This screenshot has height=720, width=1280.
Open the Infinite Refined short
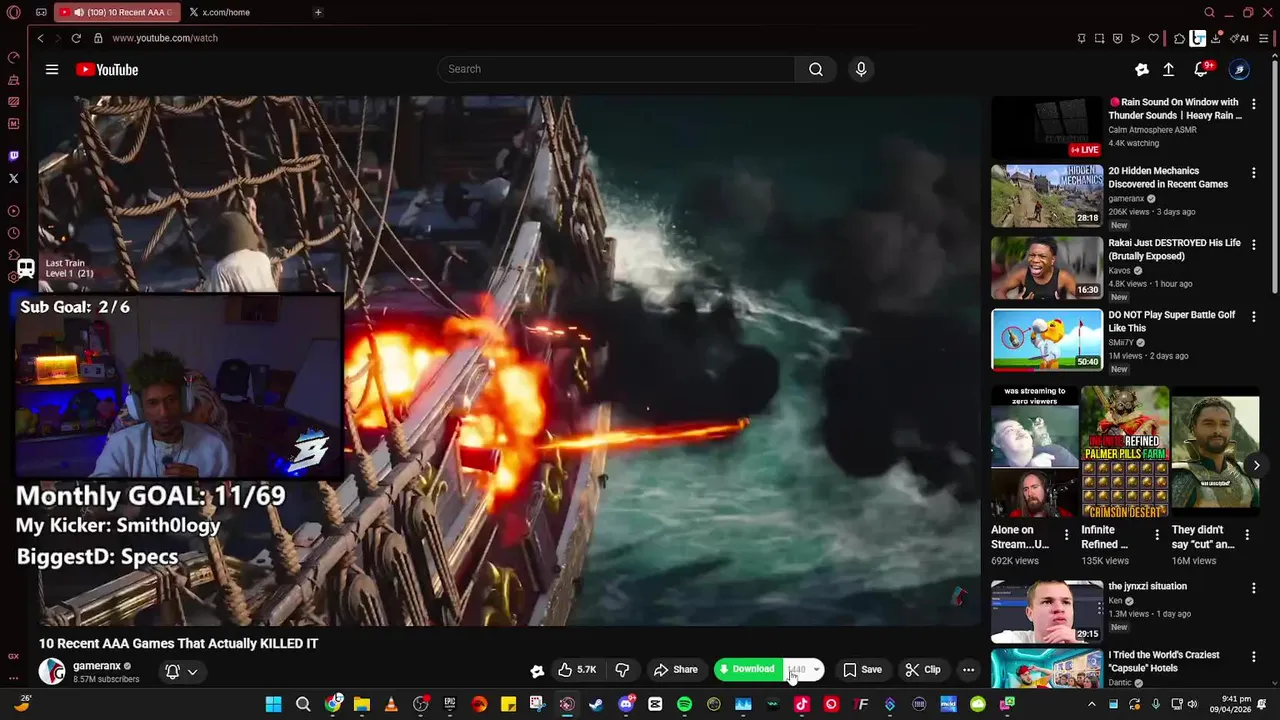click(1125, 452)
